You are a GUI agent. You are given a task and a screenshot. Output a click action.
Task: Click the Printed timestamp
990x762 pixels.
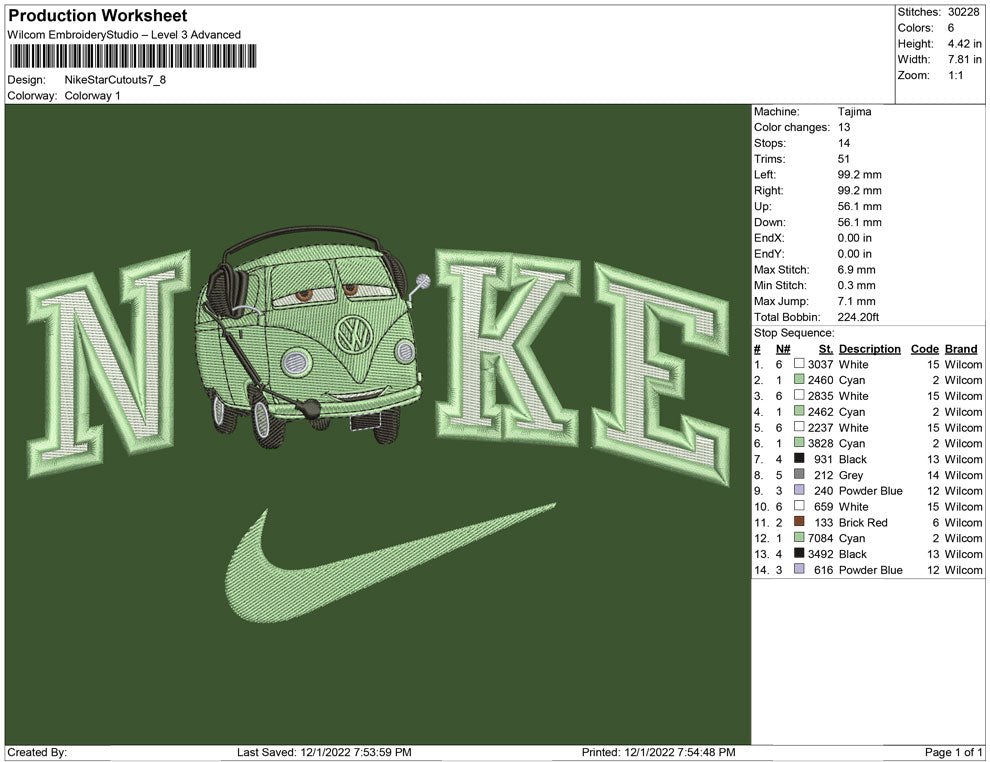click(x=659, y=752)
